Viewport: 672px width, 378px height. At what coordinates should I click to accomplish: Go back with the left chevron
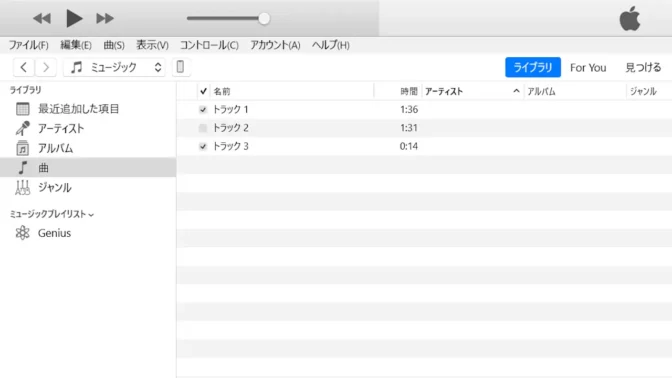coord(24,67)
